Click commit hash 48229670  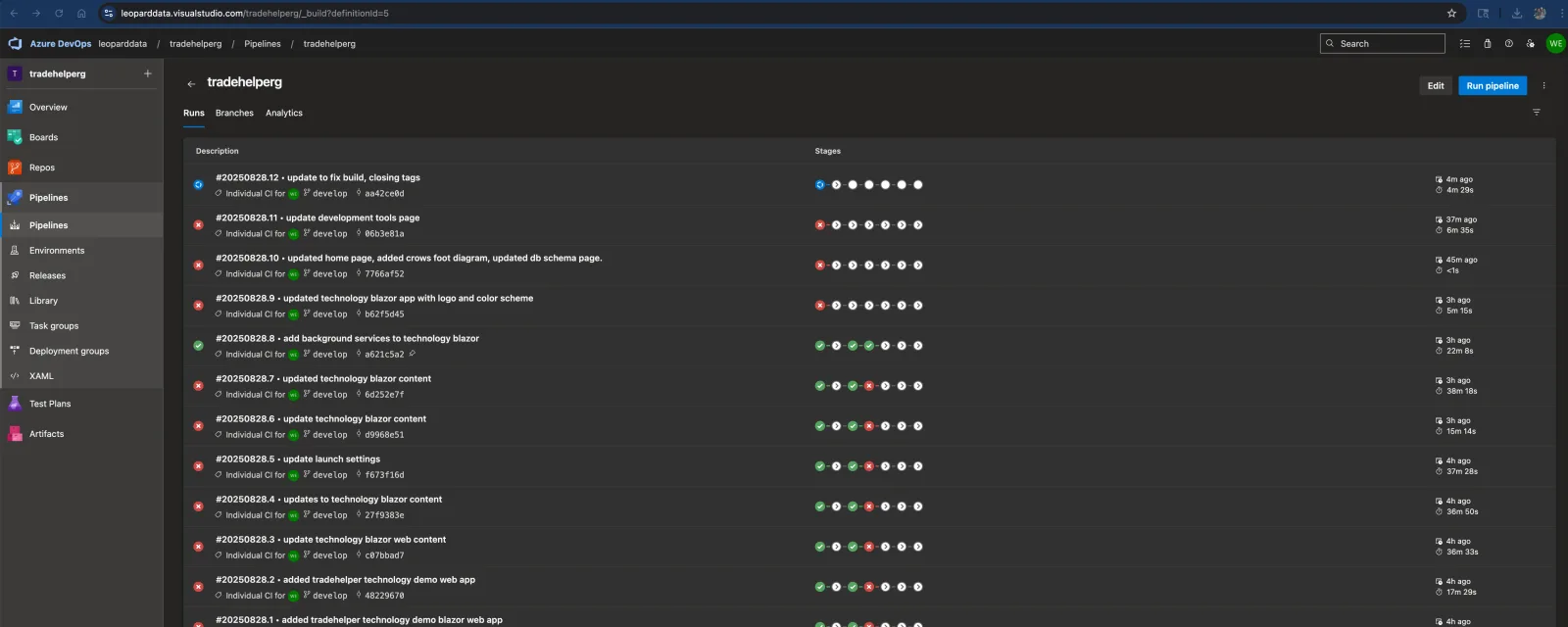pyautogui.click(x=384, y=596)
